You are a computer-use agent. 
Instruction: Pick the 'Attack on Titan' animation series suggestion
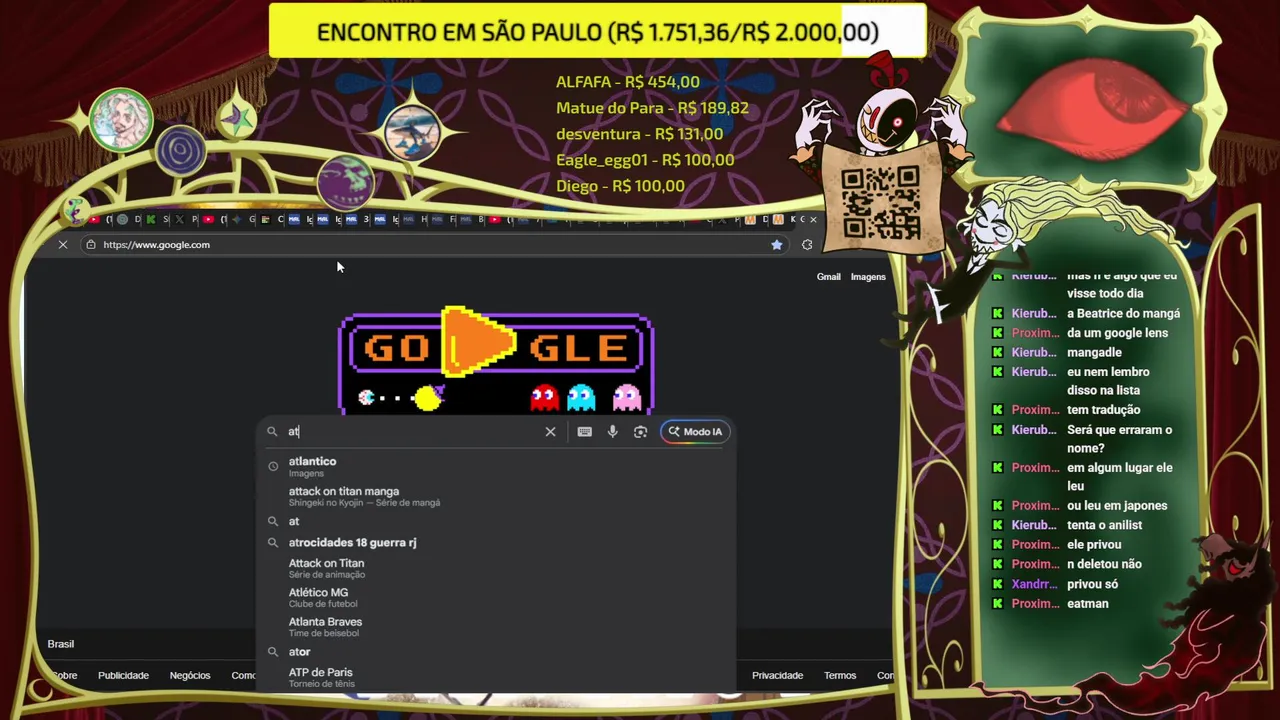coord(495,568)
